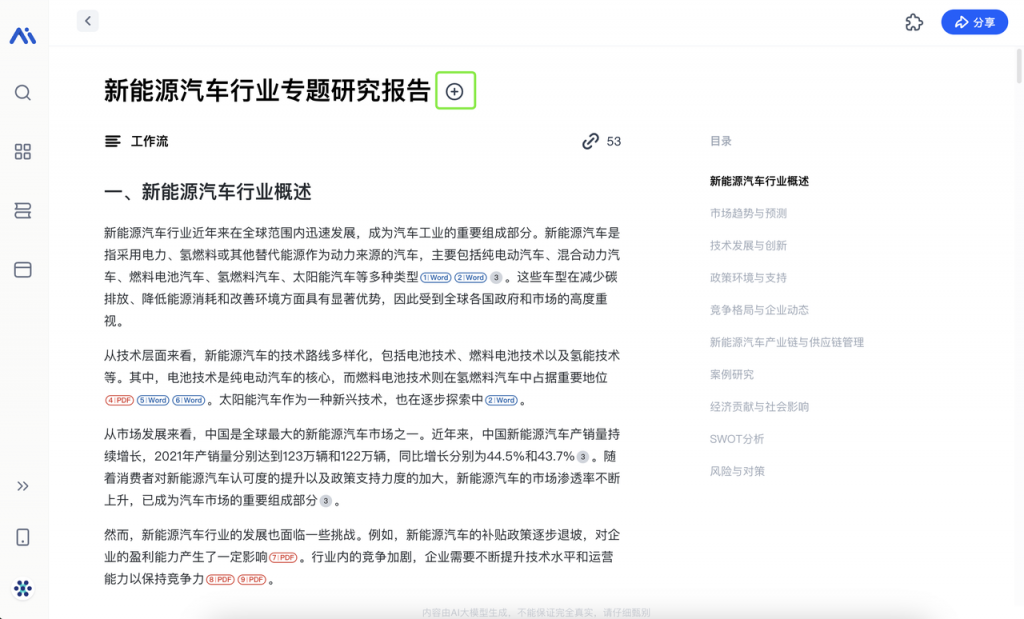Open the 8 PDF citation badge
The width and height of the screenshot is (1024, 619).
click(220, 579)
